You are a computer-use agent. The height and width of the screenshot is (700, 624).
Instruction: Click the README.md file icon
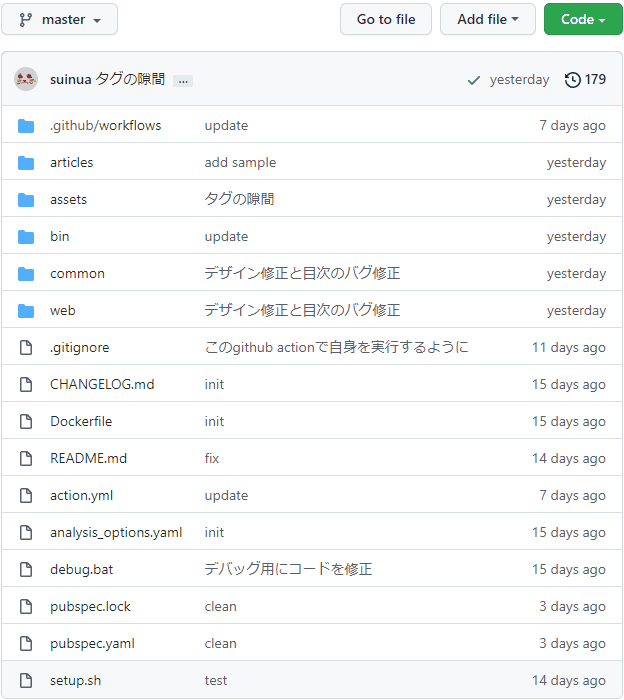tap(26, 458)
